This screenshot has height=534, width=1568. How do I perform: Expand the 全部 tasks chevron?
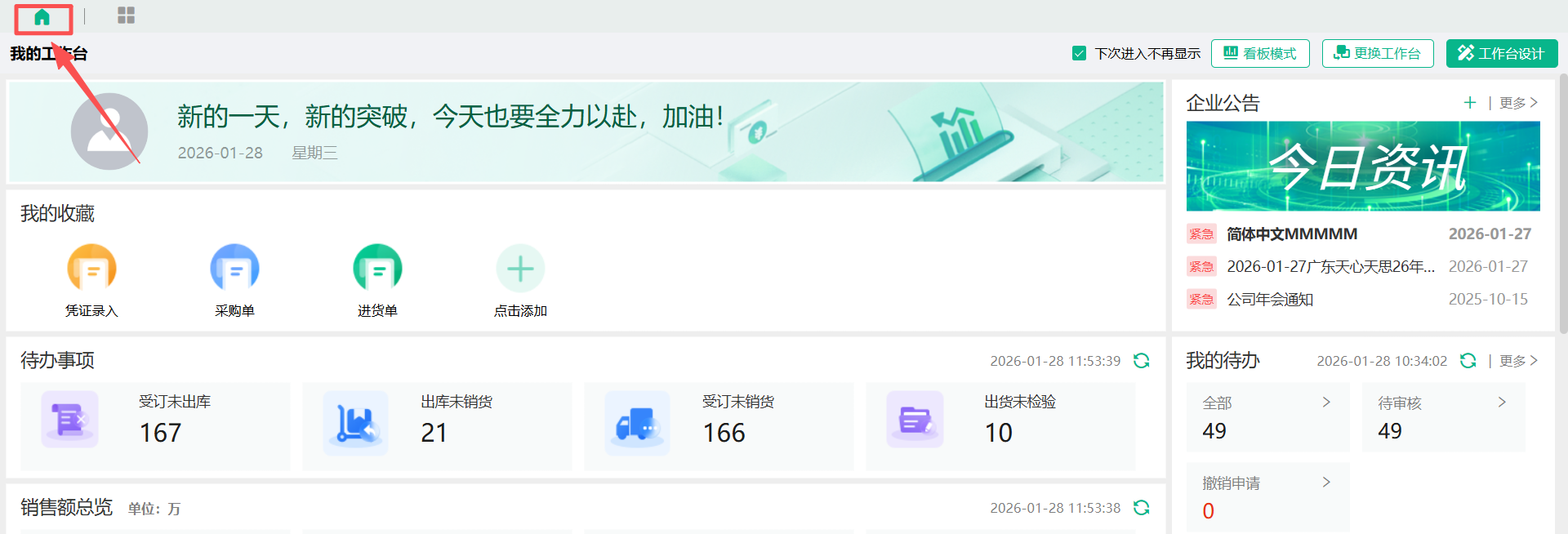(x=1326, y=403)
